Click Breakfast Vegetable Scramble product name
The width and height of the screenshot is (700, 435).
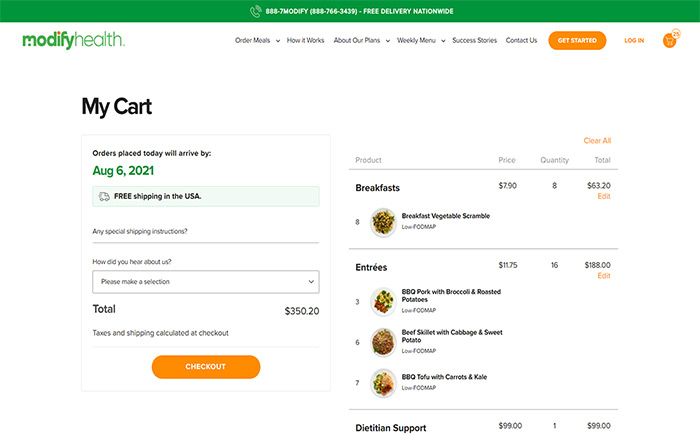[446, 216]
